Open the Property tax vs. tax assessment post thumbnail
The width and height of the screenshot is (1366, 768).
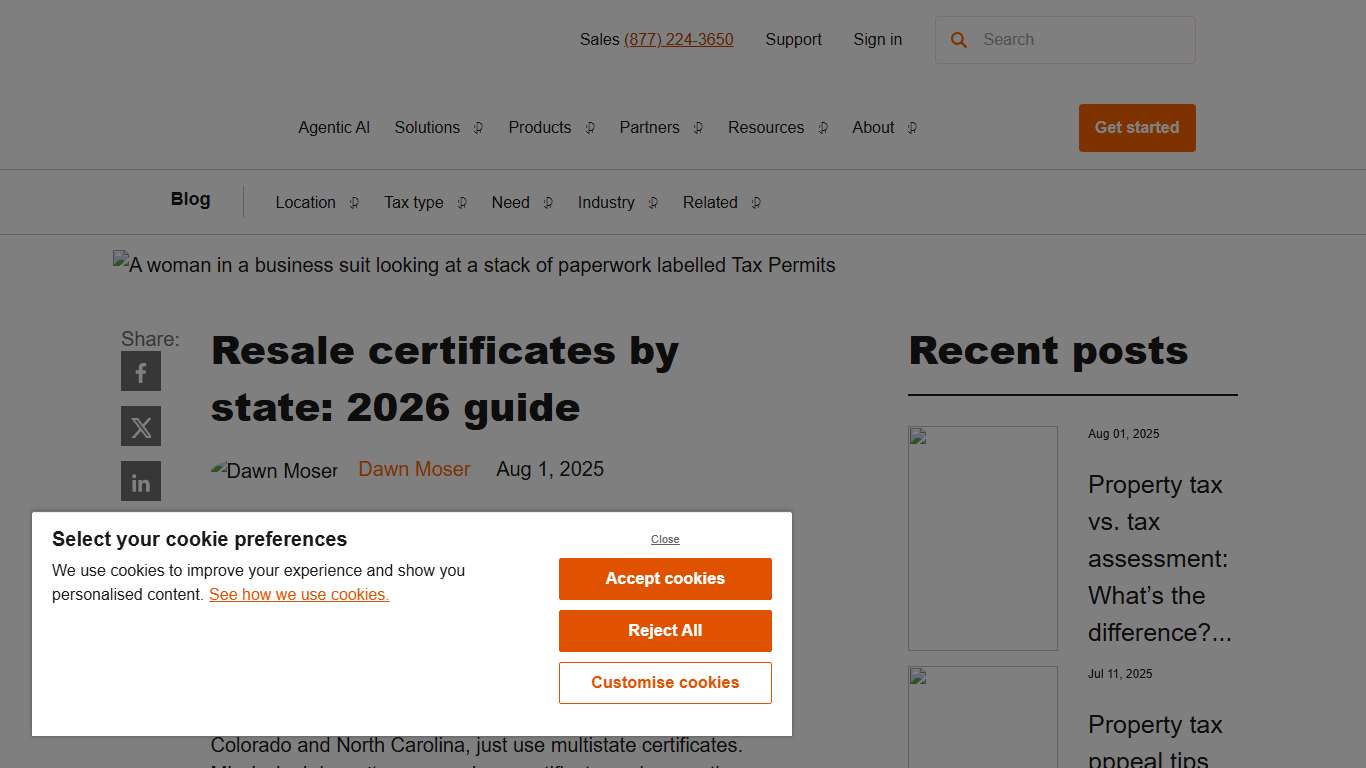point(982,537)
